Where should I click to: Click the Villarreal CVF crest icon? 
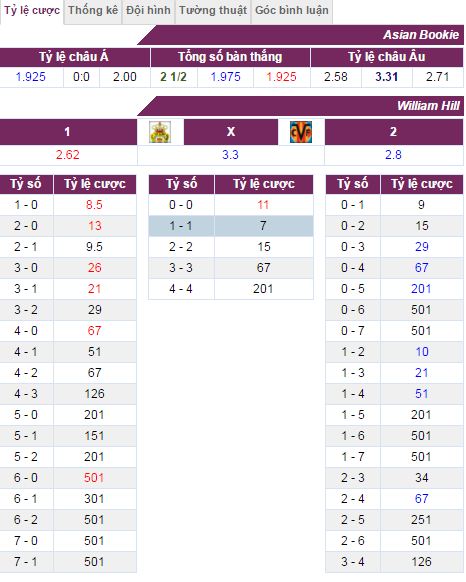[301, 132]
